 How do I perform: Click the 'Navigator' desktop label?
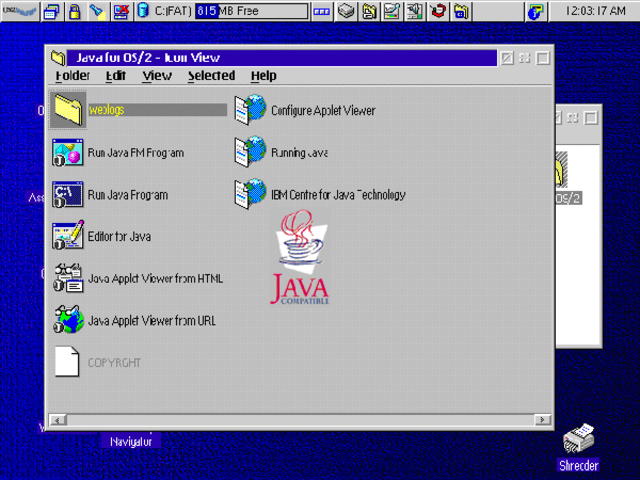tap(131, 442)
